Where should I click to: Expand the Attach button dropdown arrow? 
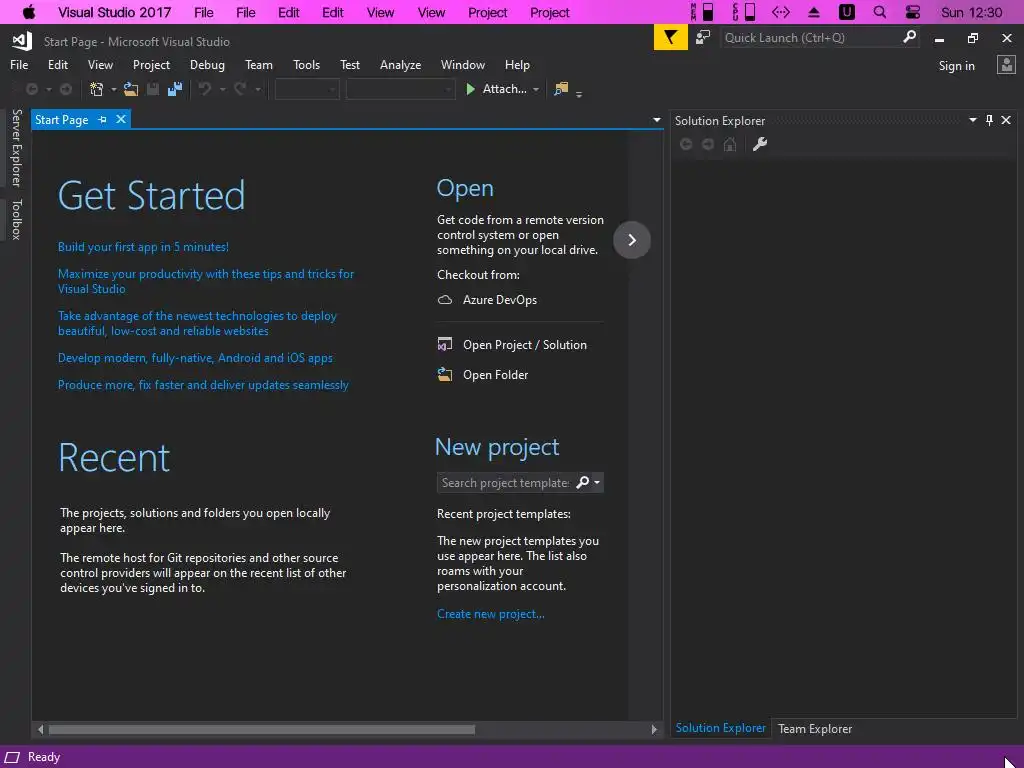(x=536, y=89)
